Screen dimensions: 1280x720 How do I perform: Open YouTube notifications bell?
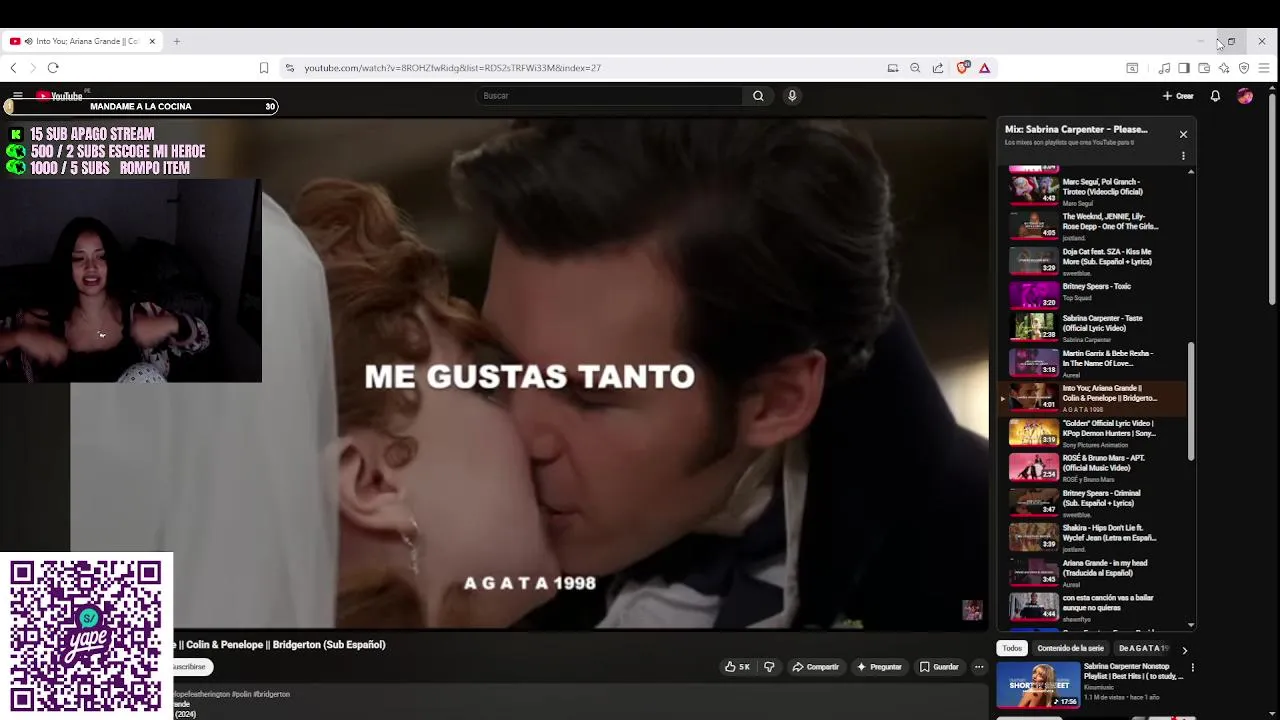tap(1215, 96)
